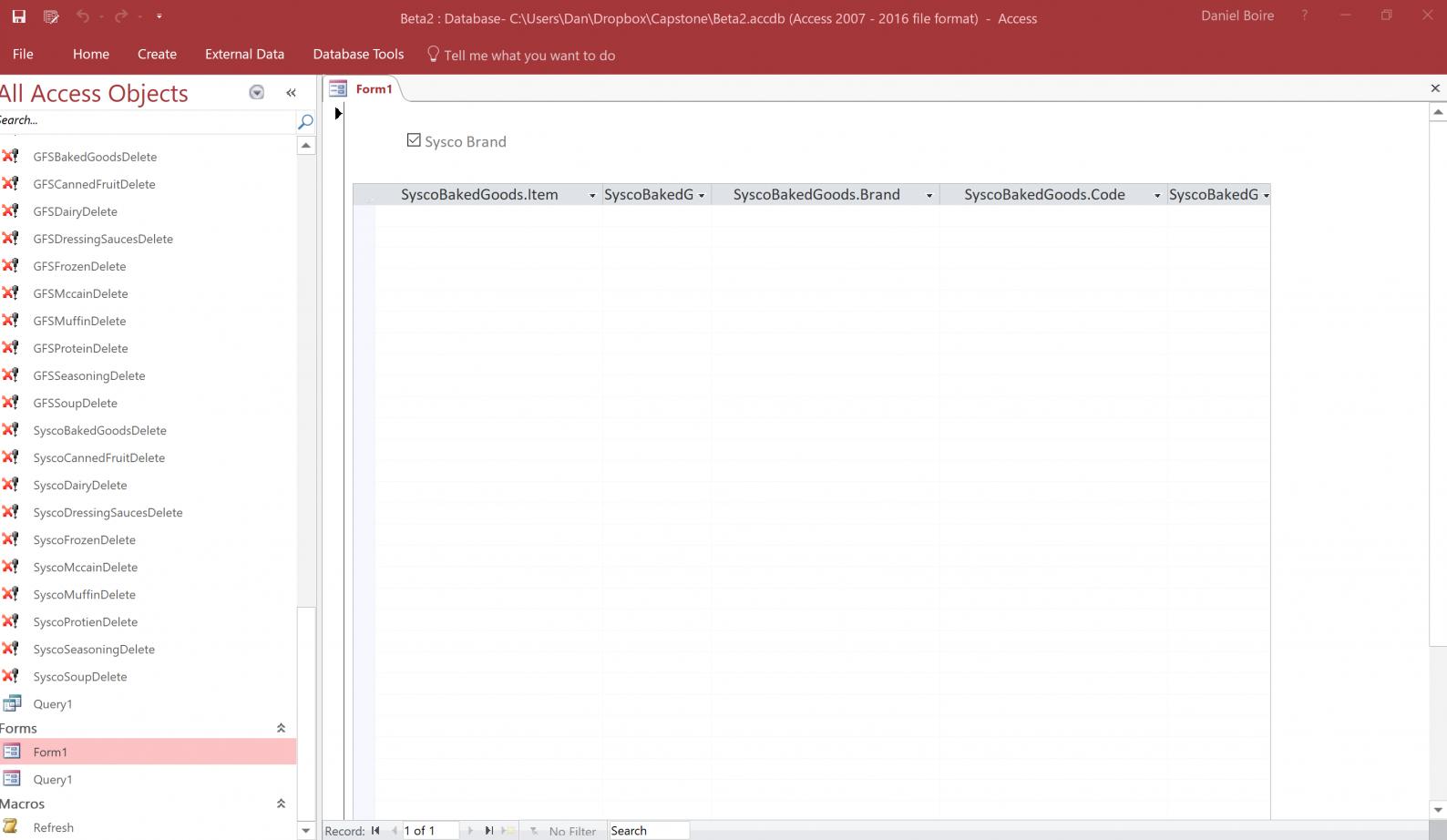Click the Save icon in the title bar
This screenshot has height=840, width=1447.
(x=18, y=16)
